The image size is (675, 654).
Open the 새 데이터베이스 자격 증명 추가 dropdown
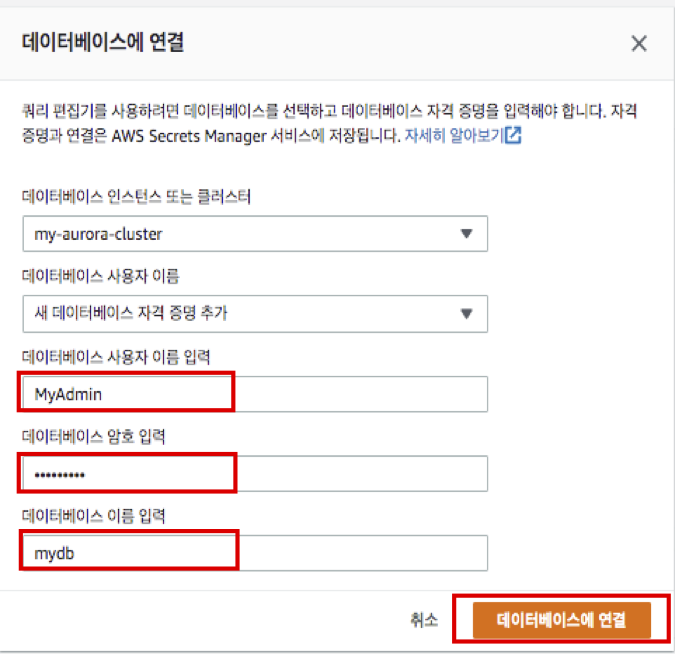pyautogui.click(x=255, y=313)
